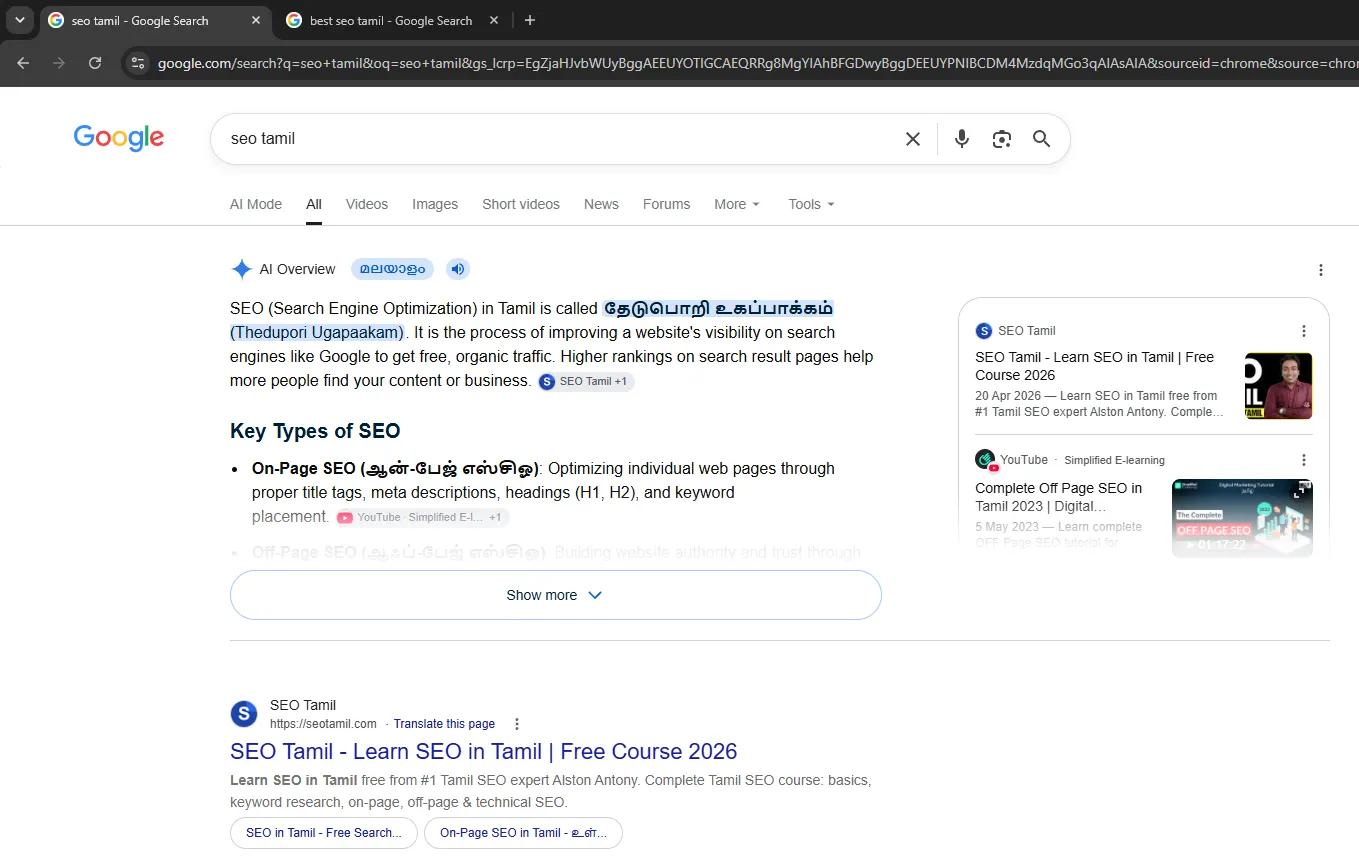The width and height of the screenshot is (1359, 866).
Task: Switch to Images results tab
Action: (x=435, y=204)
